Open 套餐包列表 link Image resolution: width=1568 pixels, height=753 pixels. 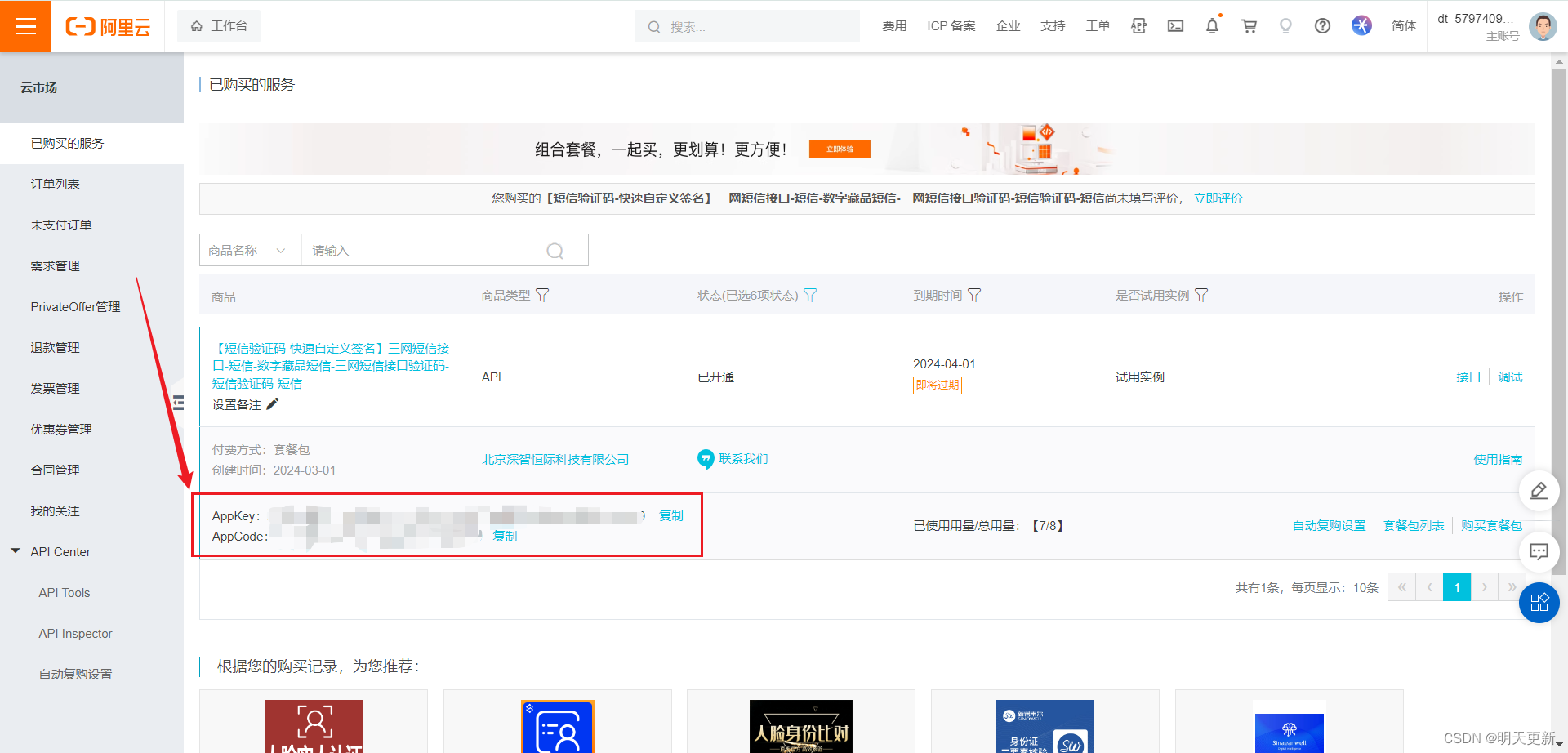point(1414,526)
